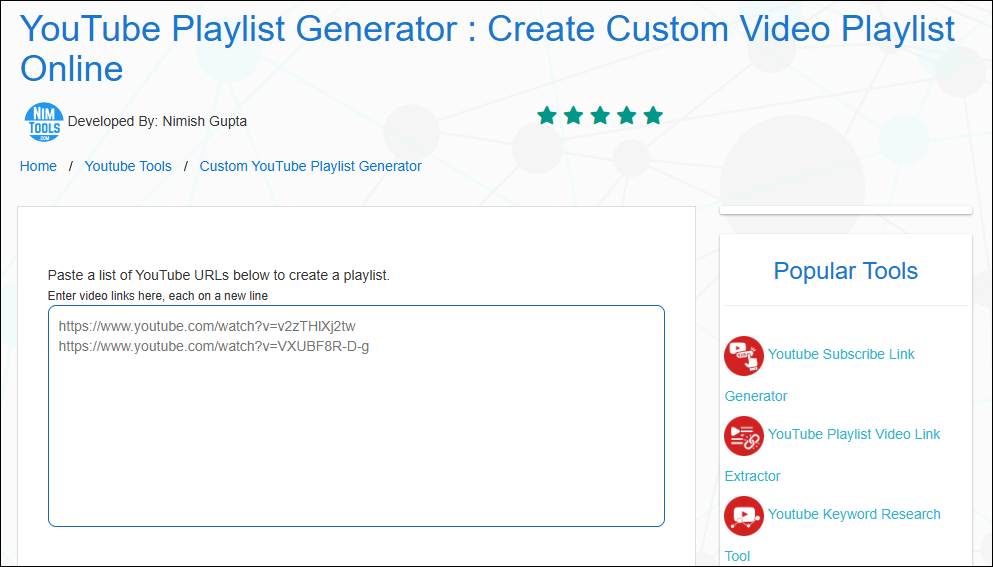Click the YouTube Playlist Video Link Extractor icon
This screenshot has width=993, height=567.
click(744, 436)
